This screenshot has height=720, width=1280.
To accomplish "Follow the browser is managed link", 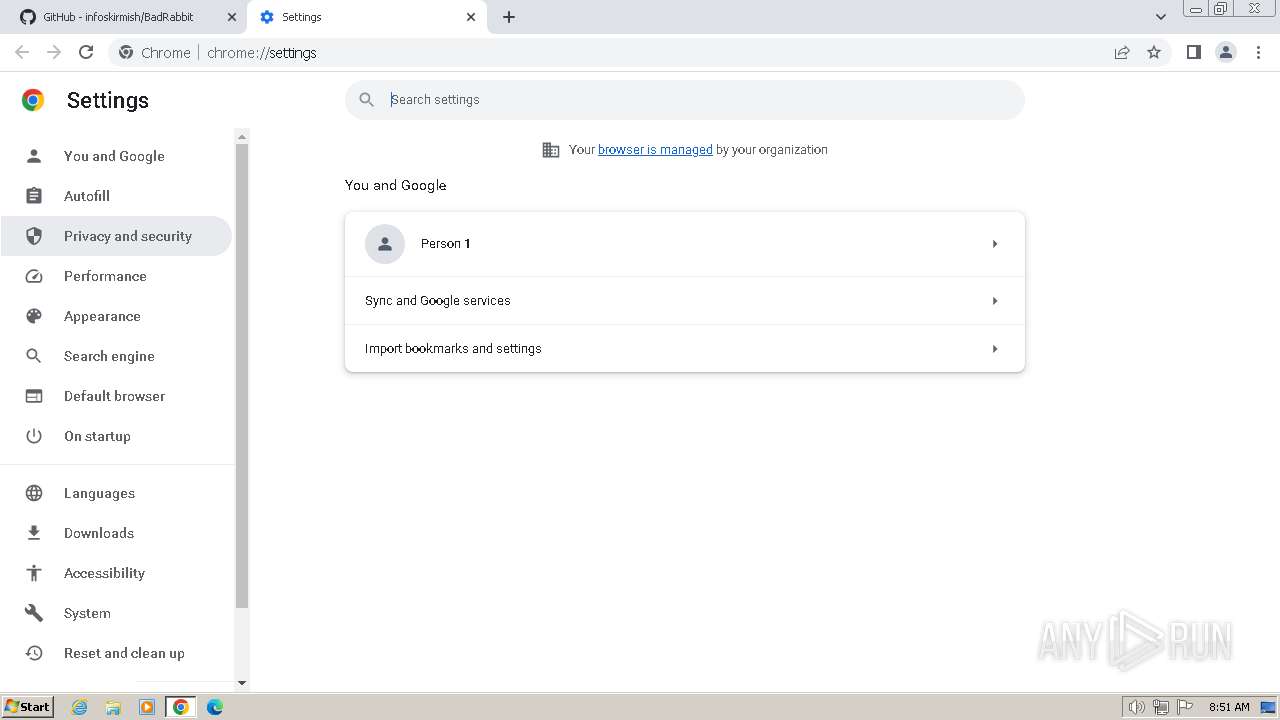I will click(x=655, y=150).
